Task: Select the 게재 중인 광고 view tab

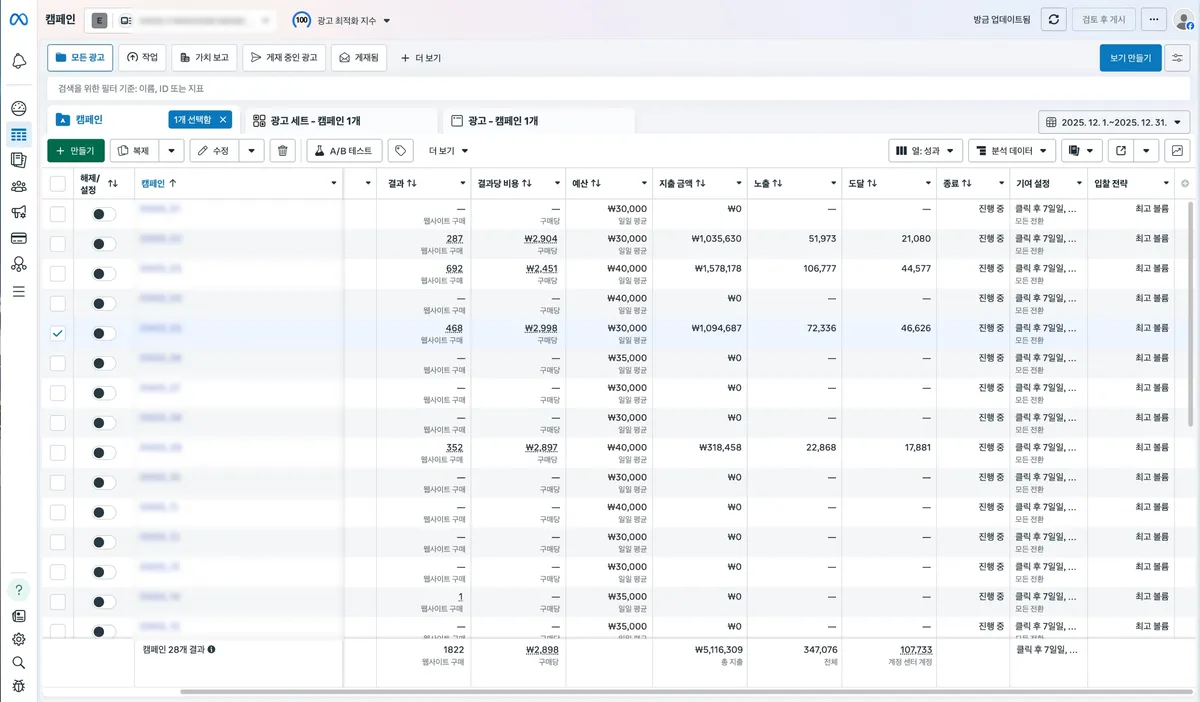Action: 284,58
